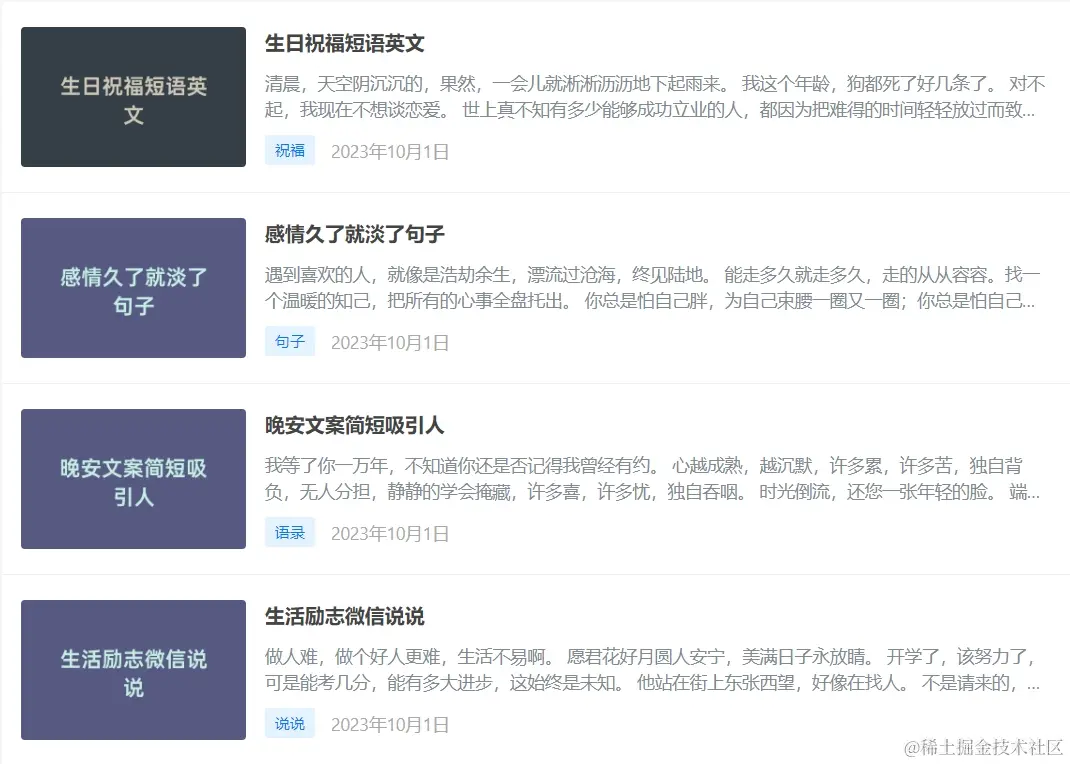Click the 祝福 tag badge
Screen dimensions: 1070x764
290,149
